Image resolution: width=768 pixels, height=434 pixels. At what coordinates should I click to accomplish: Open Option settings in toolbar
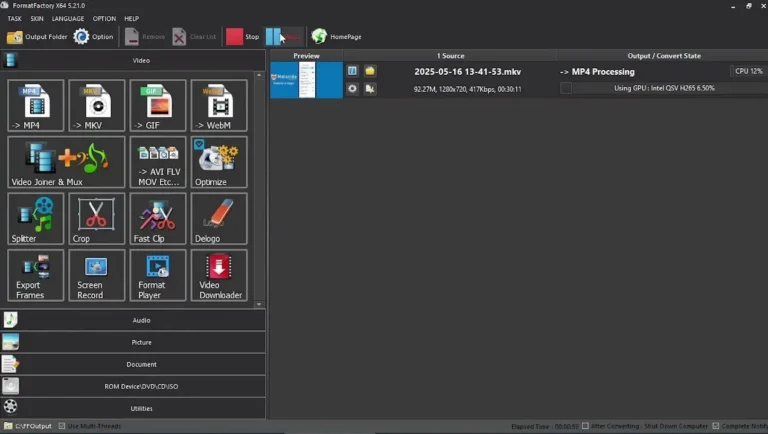point(93,37)
